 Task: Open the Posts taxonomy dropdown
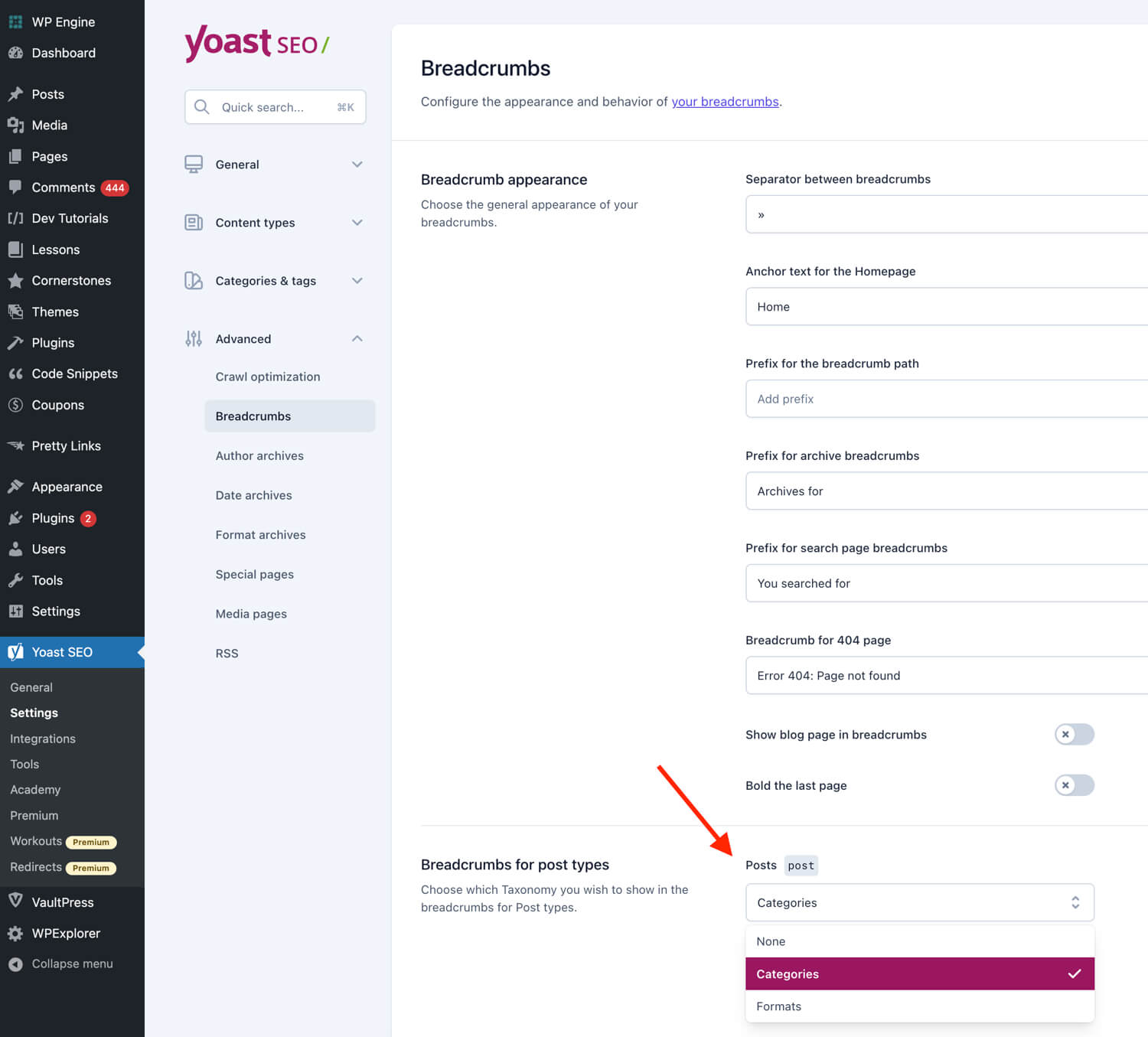[x=919, y=903]
